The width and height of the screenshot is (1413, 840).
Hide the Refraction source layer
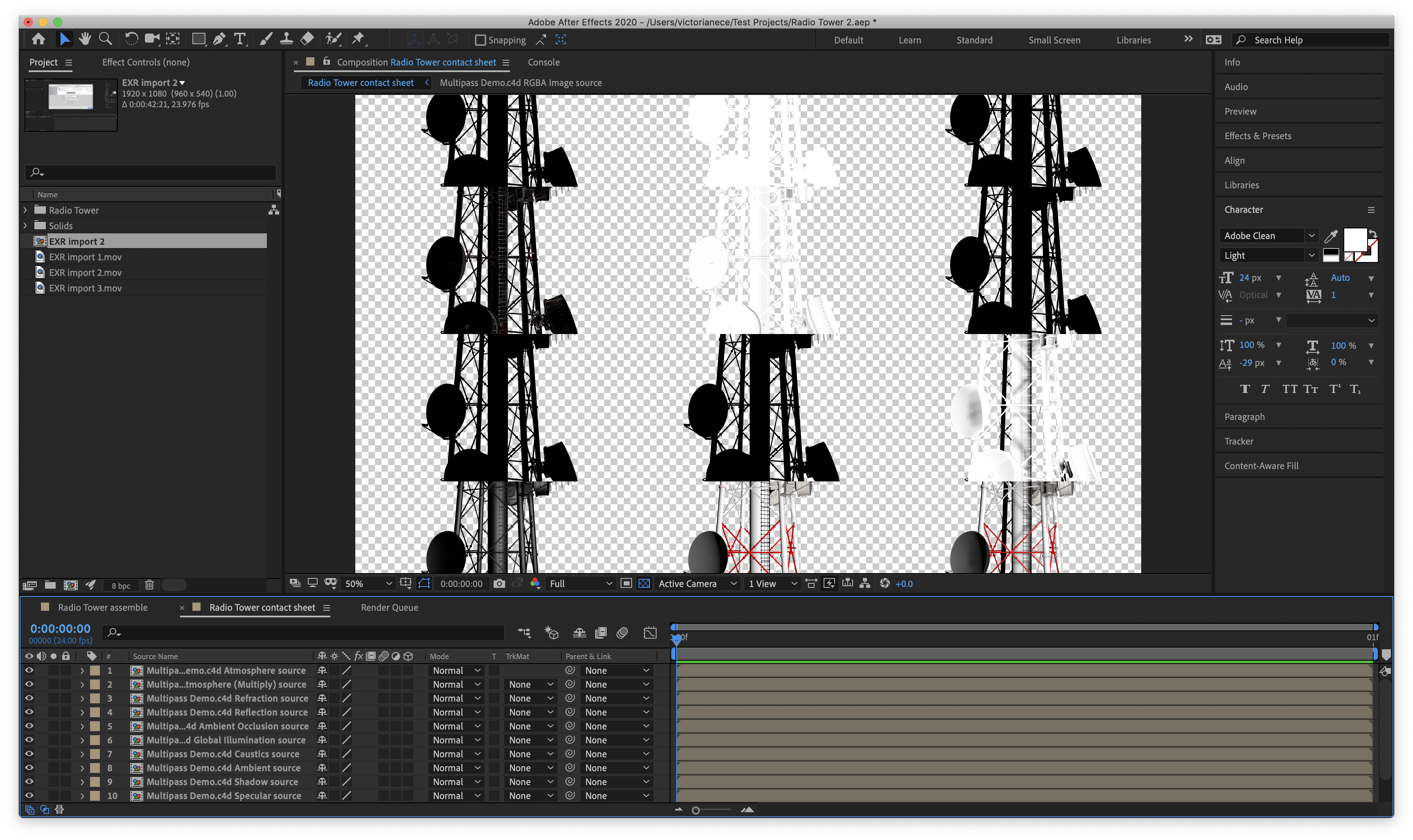(x=29, y=698)
